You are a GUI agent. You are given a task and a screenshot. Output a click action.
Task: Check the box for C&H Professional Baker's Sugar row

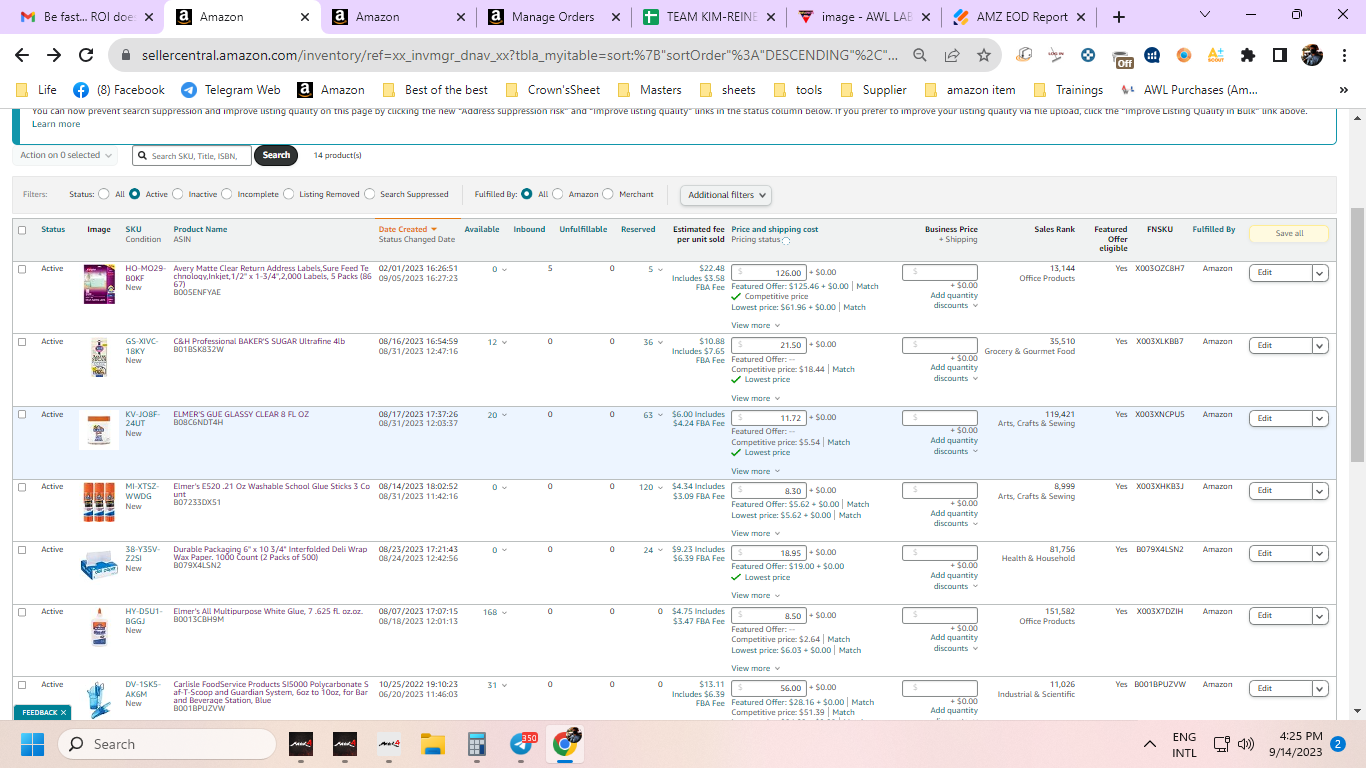[22, 342]
